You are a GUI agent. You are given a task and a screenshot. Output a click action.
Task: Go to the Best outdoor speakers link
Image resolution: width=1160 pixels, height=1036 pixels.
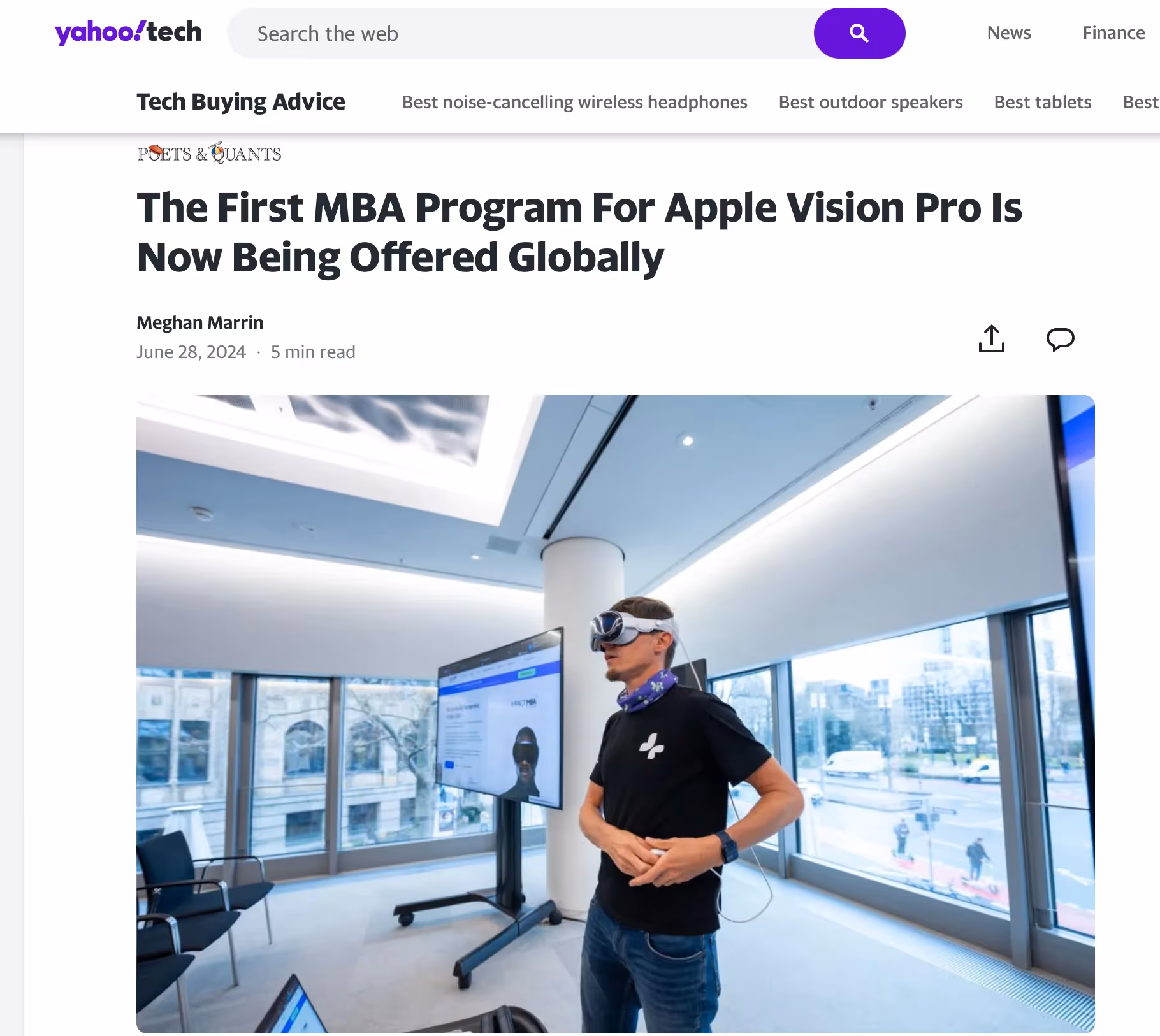[871, 102]
